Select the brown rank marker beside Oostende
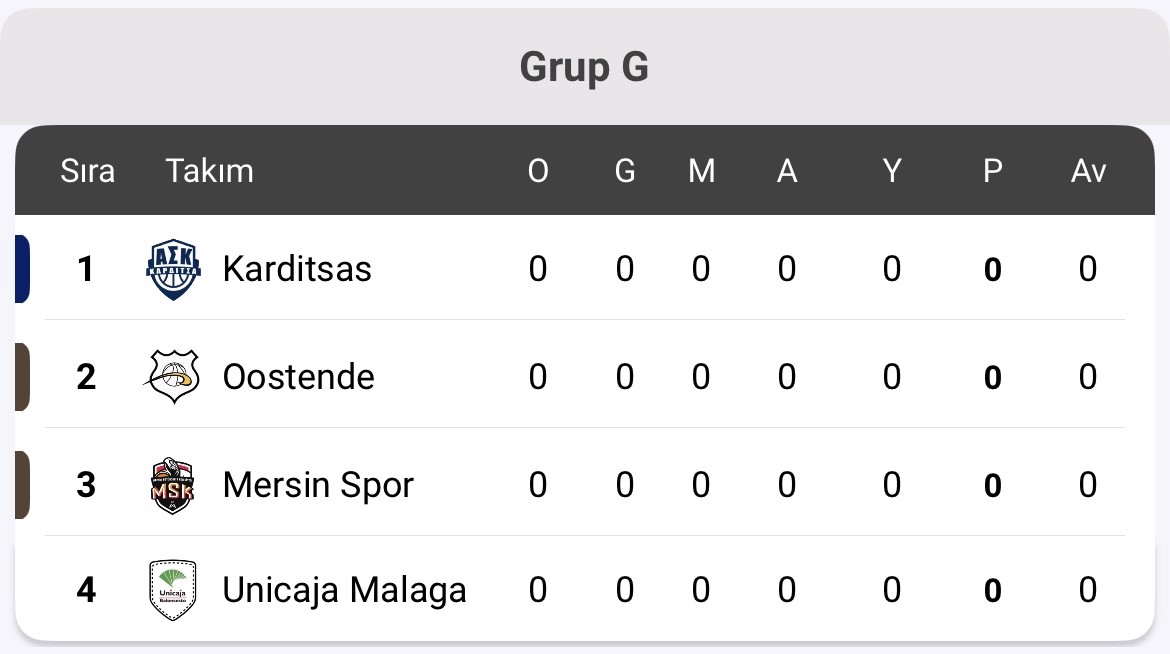The image size is (1170, 654). [22, 377]
